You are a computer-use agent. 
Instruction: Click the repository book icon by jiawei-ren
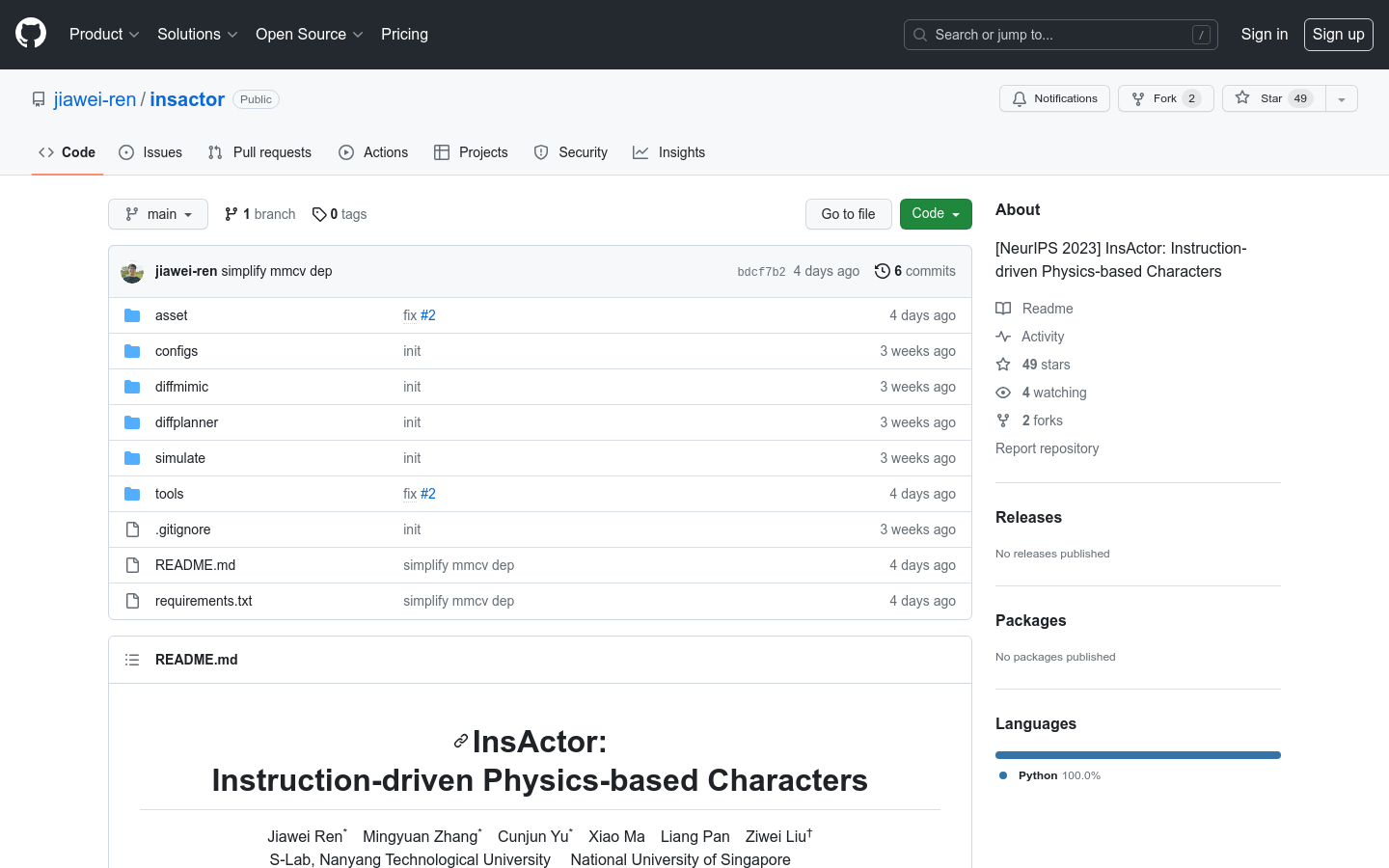pyautogui.click(x=39, y=99)
